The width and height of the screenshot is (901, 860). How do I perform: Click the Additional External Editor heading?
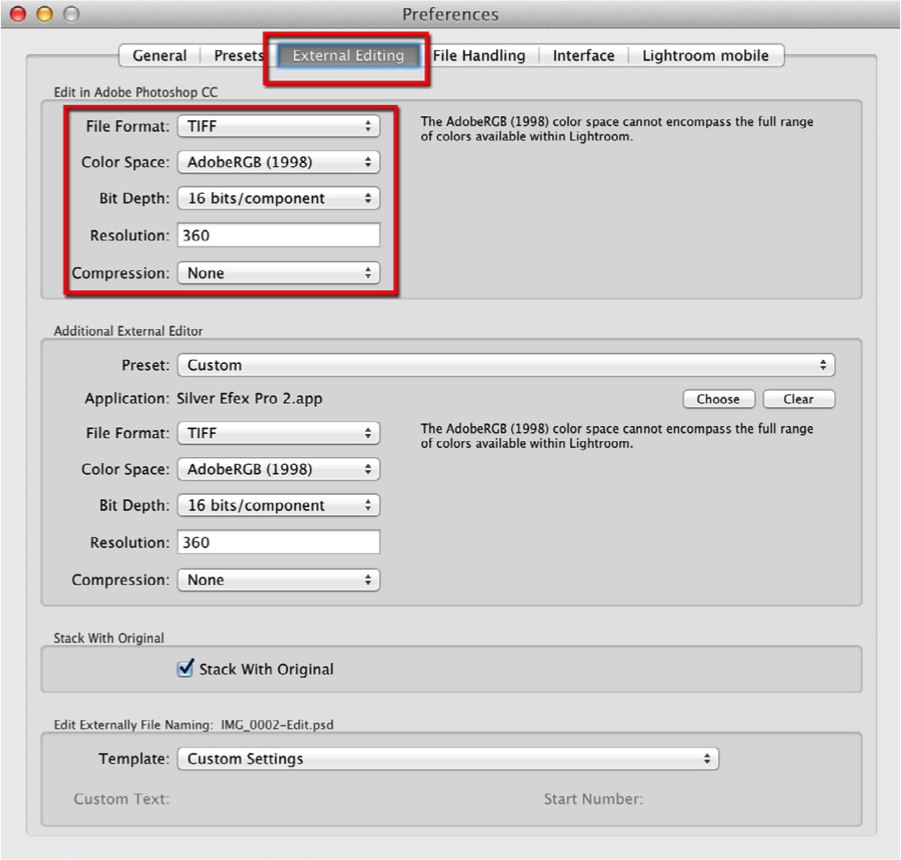point(128,331)
